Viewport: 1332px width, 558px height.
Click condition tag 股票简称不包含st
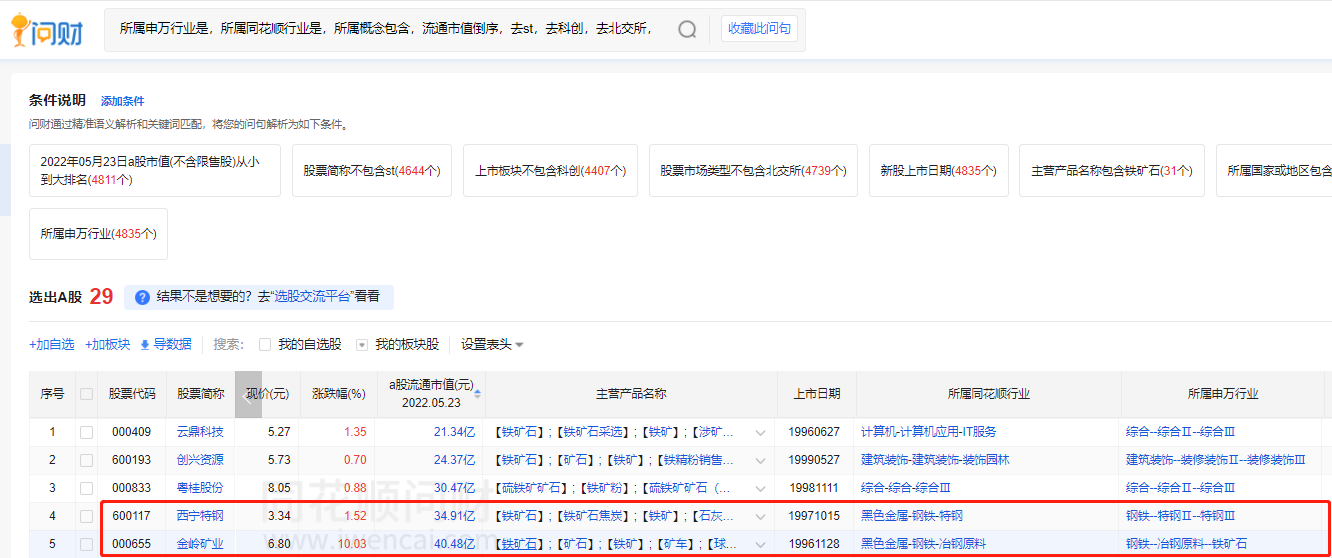[372, 170]
